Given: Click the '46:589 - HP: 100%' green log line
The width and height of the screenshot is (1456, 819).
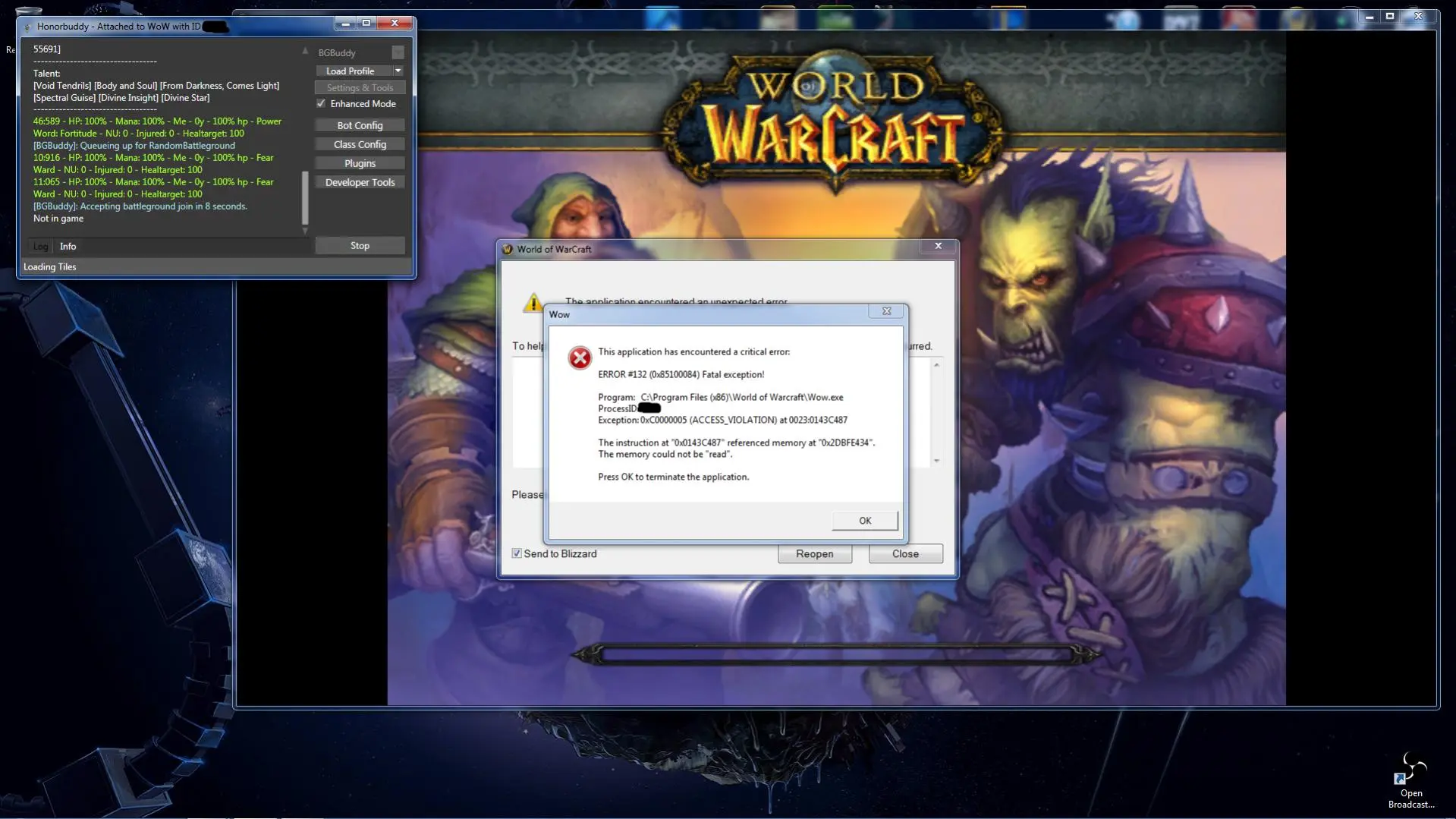Looking at the screenshot, I should (x=157, y=127).
